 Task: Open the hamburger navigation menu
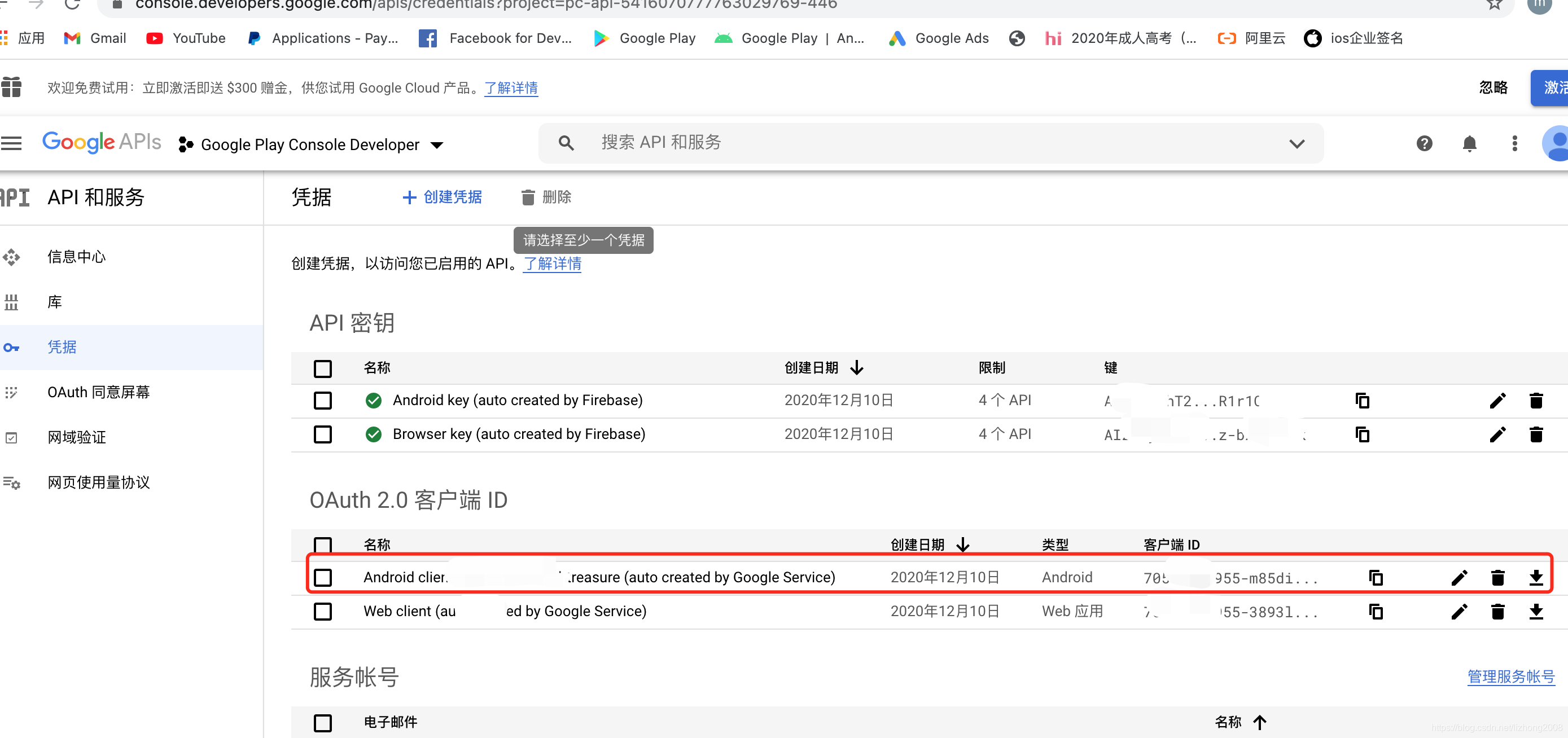click(11, 143)
